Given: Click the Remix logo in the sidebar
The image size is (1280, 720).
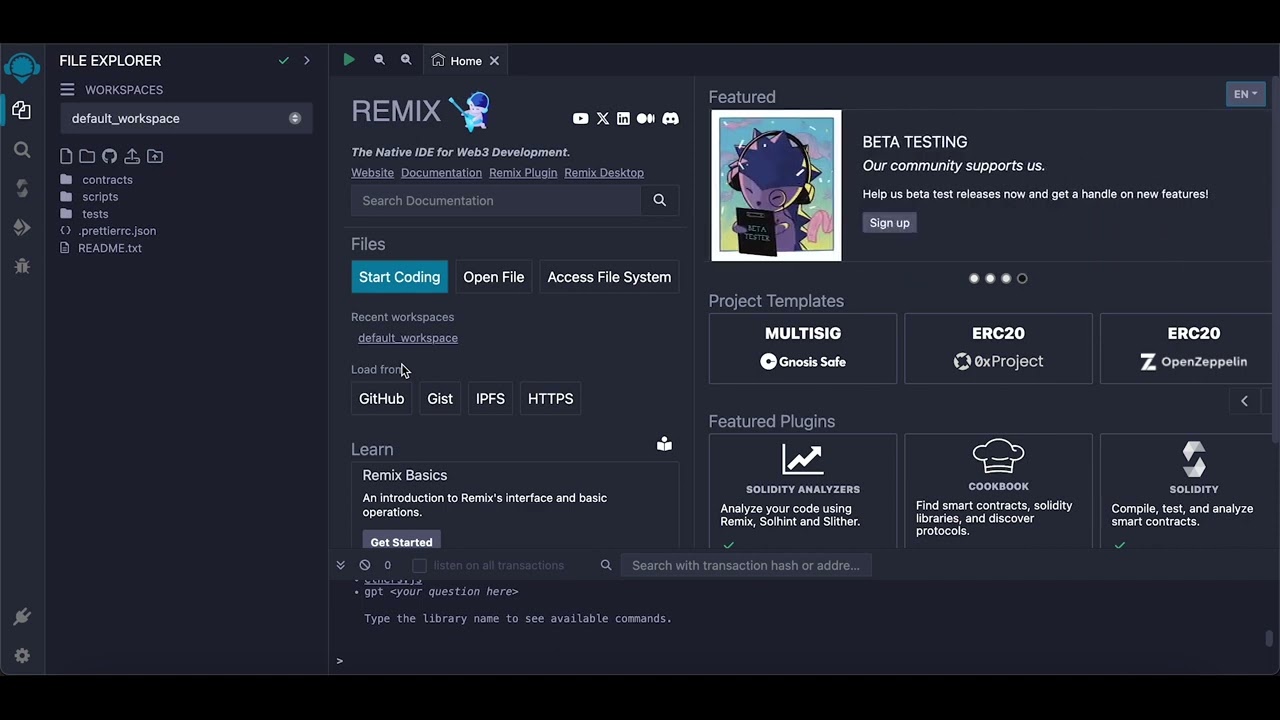Looking at the screenshot, I should [22, 68].
